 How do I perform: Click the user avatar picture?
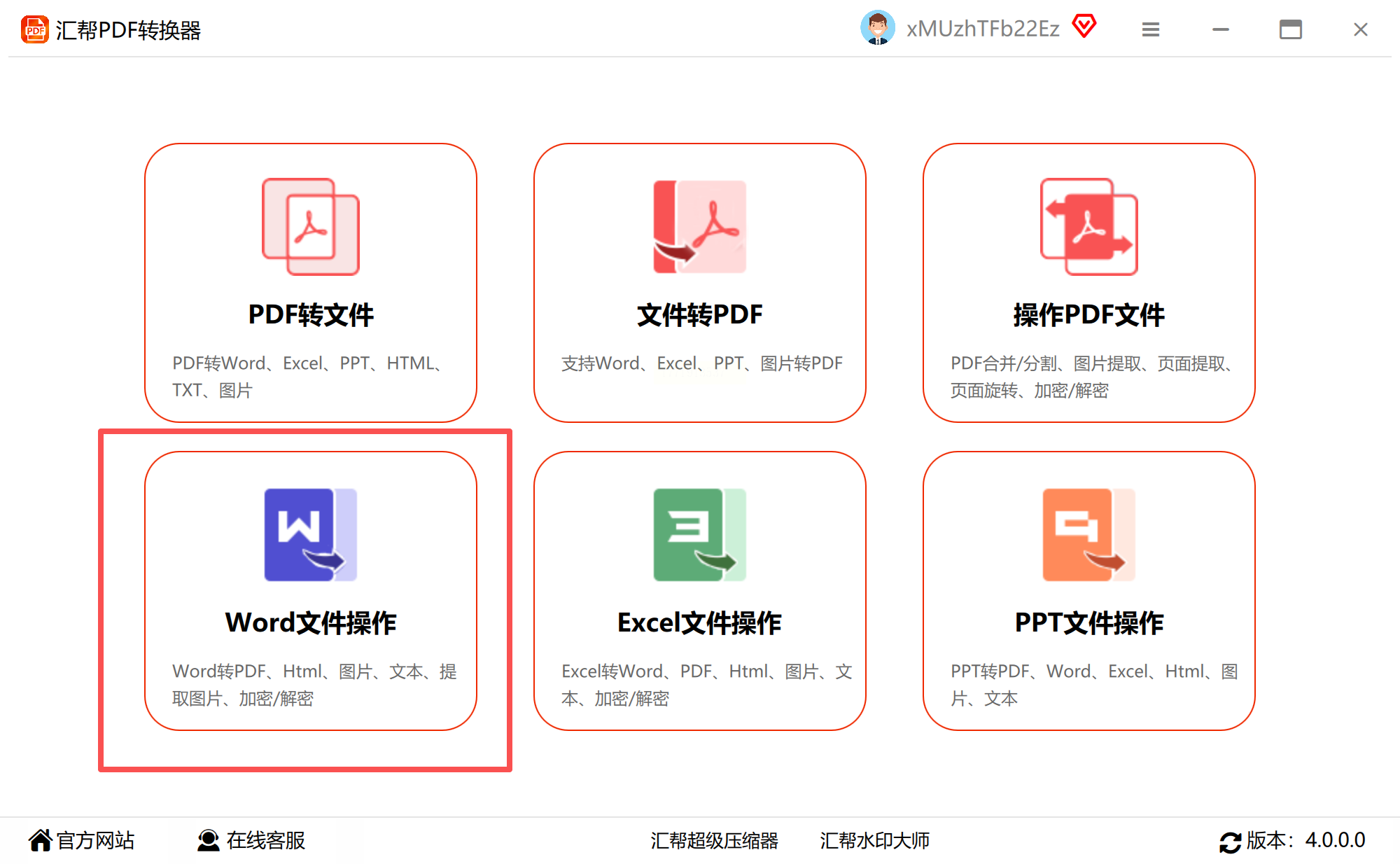(x=877, y=29)
